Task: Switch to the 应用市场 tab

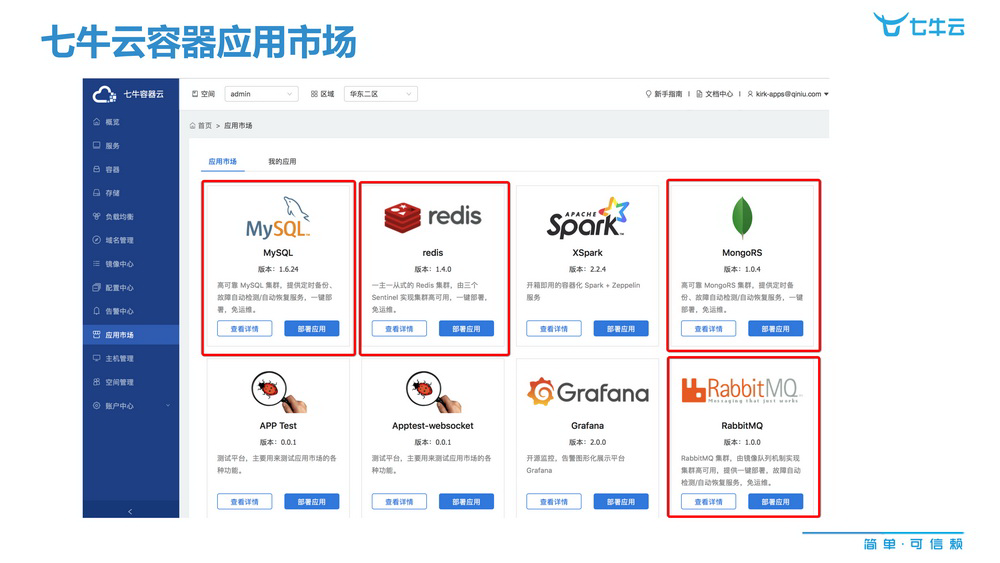Action: [223, 161]
